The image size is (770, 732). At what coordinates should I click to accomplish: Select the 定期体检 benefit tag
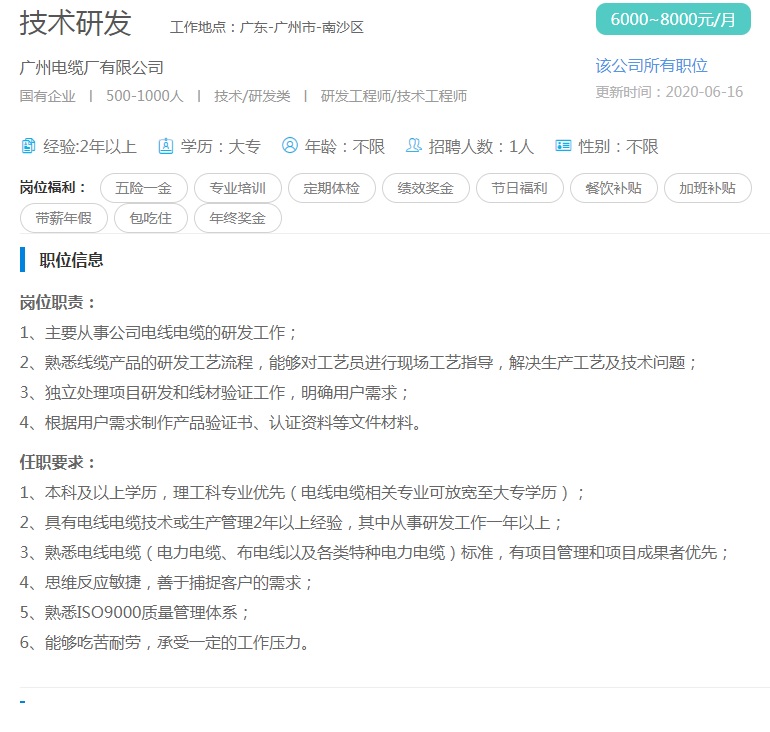[x=331, y=188]
